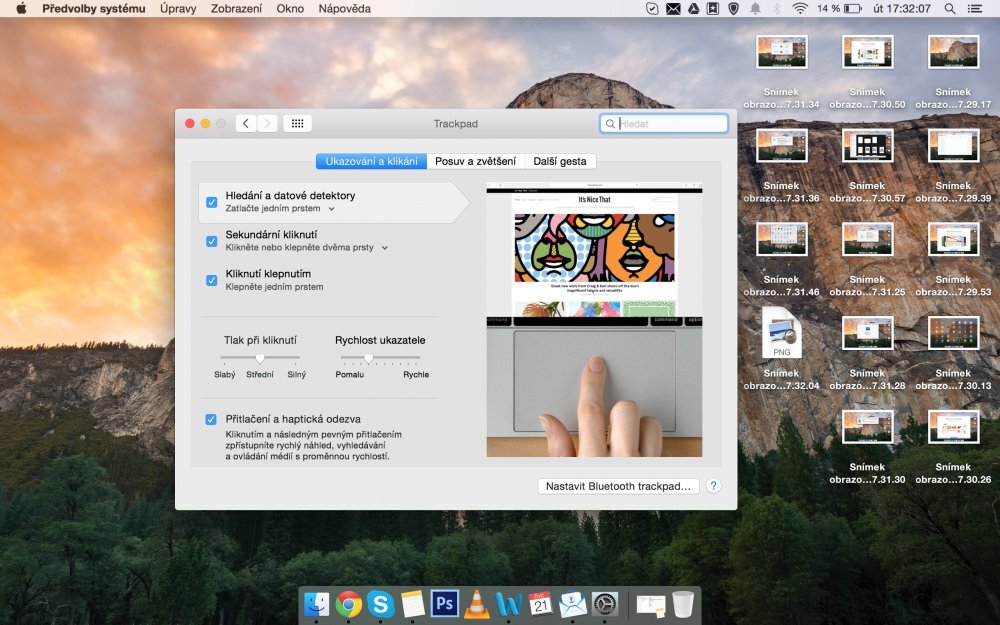This screenshot has width=1000, height=625.
Task: Open Skype from the Dock
Action: [x=380, y=604]
